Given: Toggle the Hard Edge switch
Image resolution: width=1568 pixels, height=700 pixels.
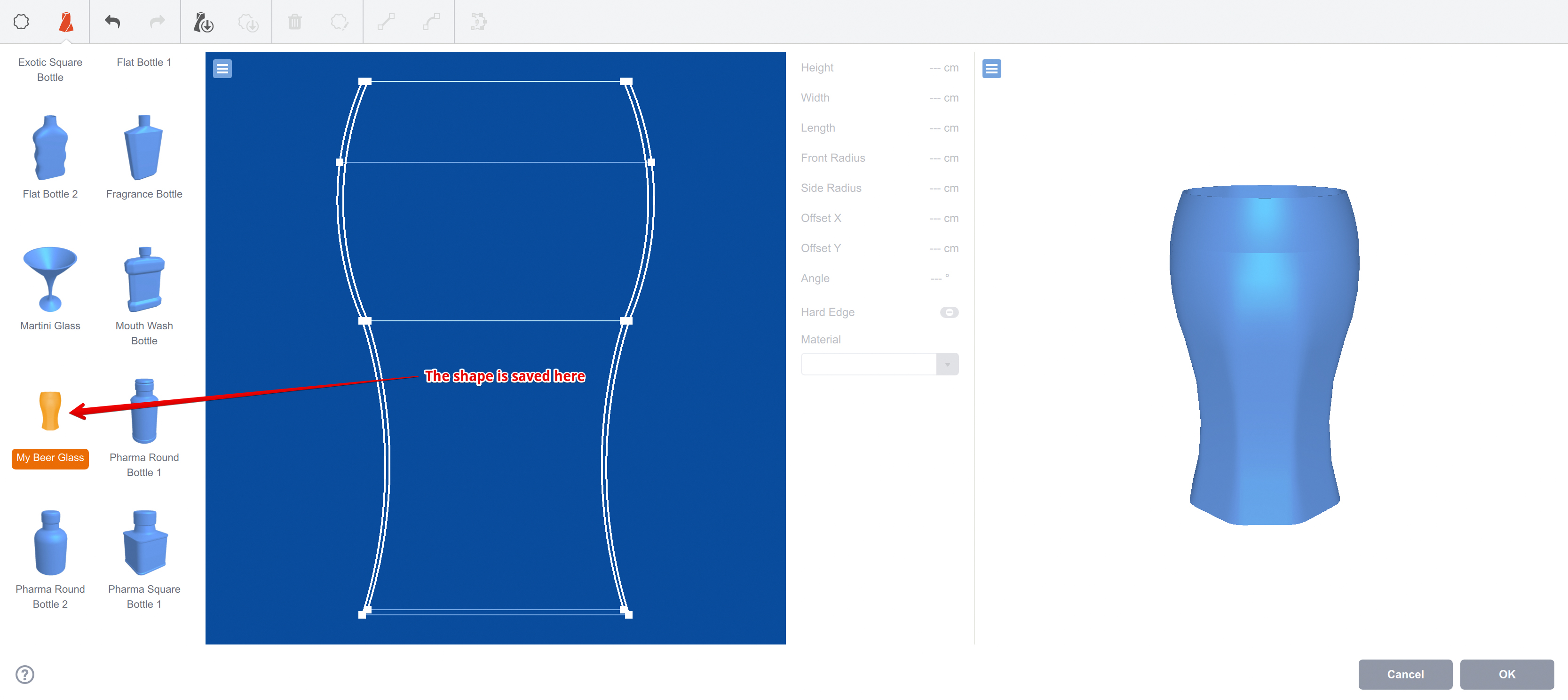Looking at the screenshot, I should (948, 312).
